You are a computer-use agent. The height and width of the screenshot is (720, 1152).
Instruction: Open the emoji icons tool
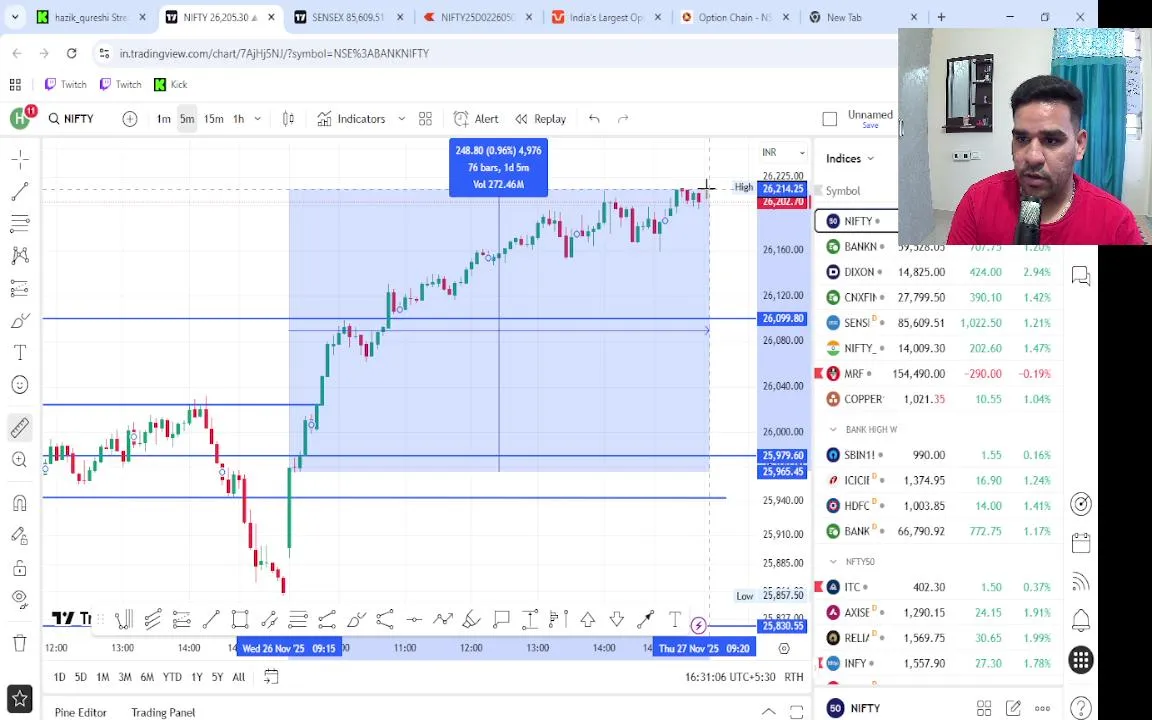coord(20,385)
